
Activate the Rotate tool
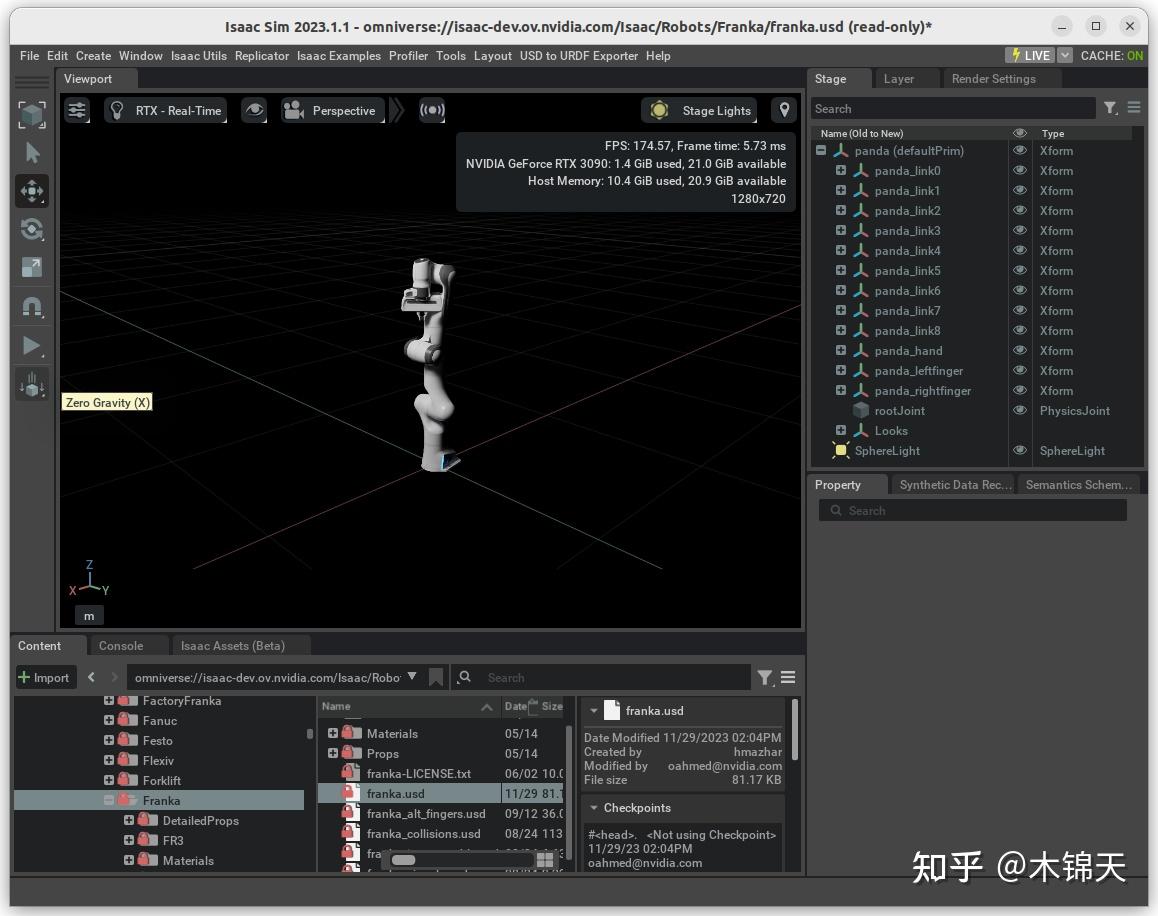(31, 229)
